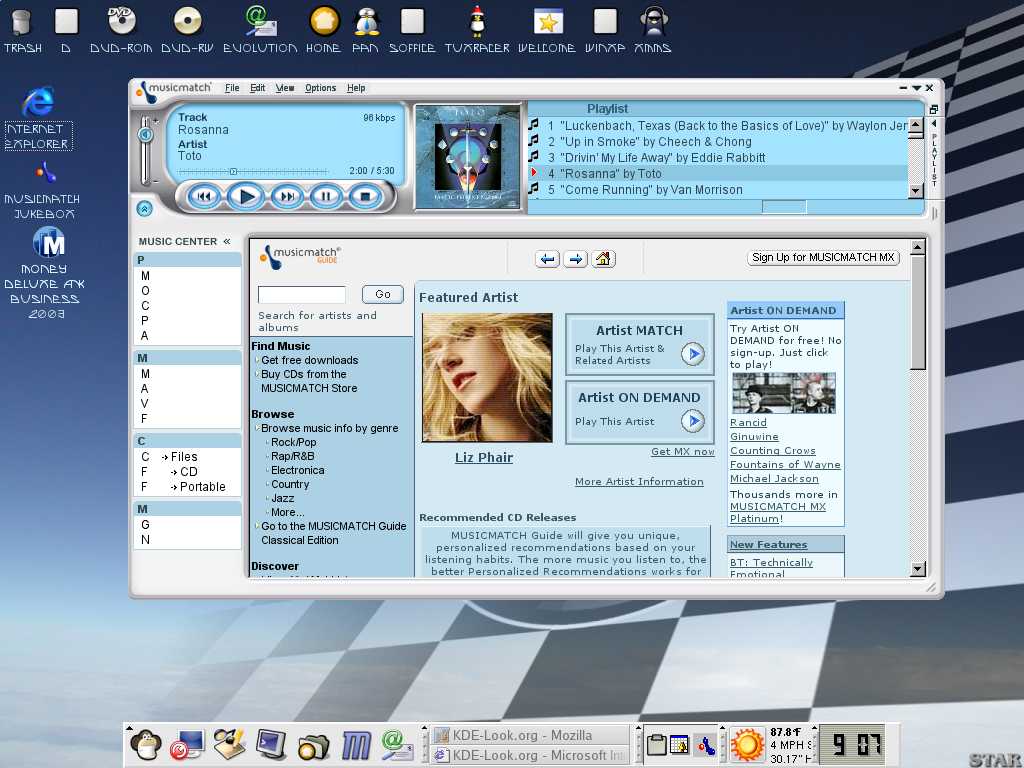
Task: Click the guide Back arrow button
Action: coord(547,259)
